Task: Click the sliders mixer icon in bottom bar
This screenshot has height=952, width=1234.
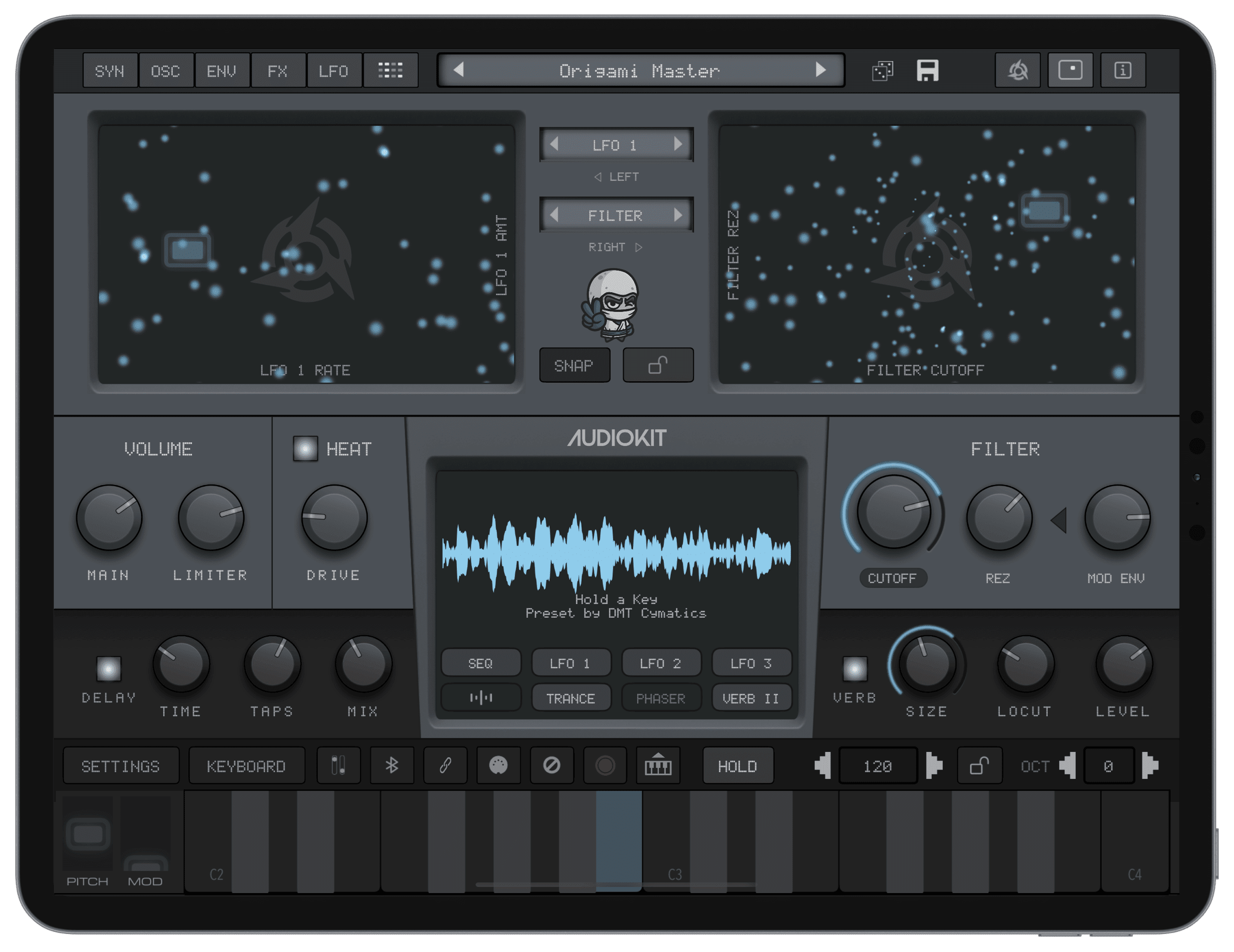Action: [x=338, y=766]
